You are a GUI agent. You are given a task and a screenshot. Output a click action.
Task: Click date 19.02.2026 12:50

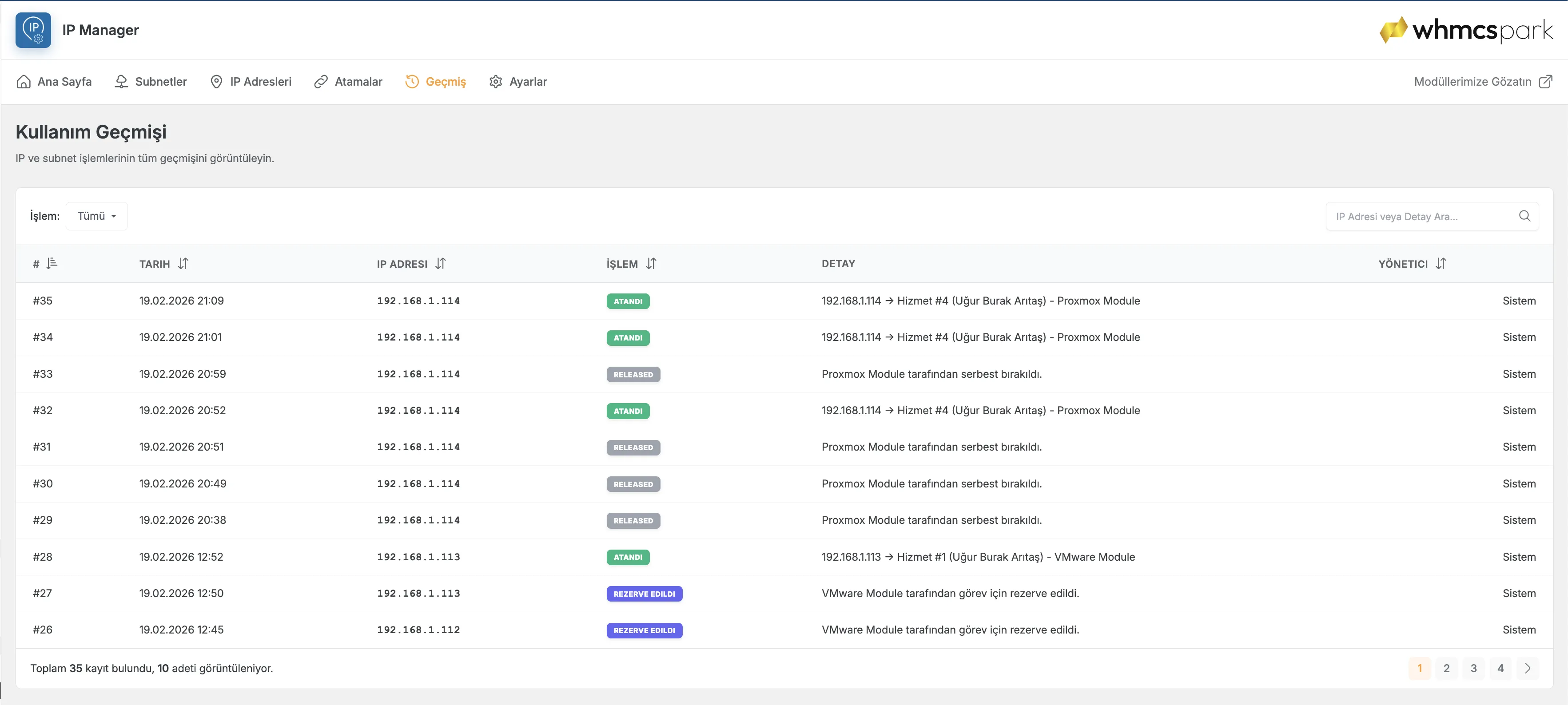(181, 593)
